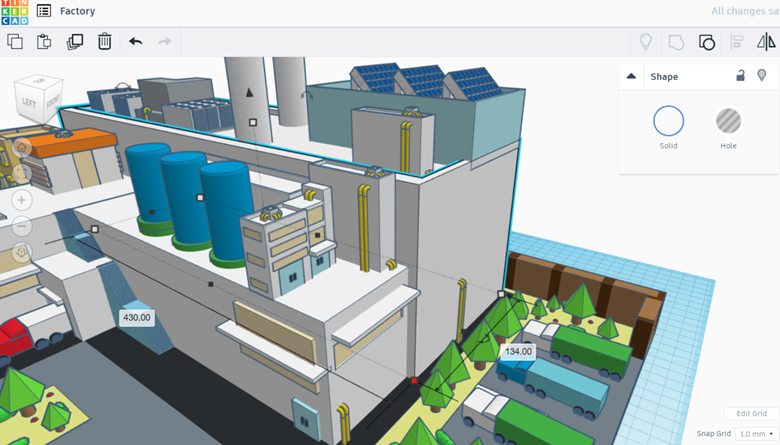This screenshot has width=780, height=445.
Task: Delete the selection with the trash icon
Action: point(104,42)
